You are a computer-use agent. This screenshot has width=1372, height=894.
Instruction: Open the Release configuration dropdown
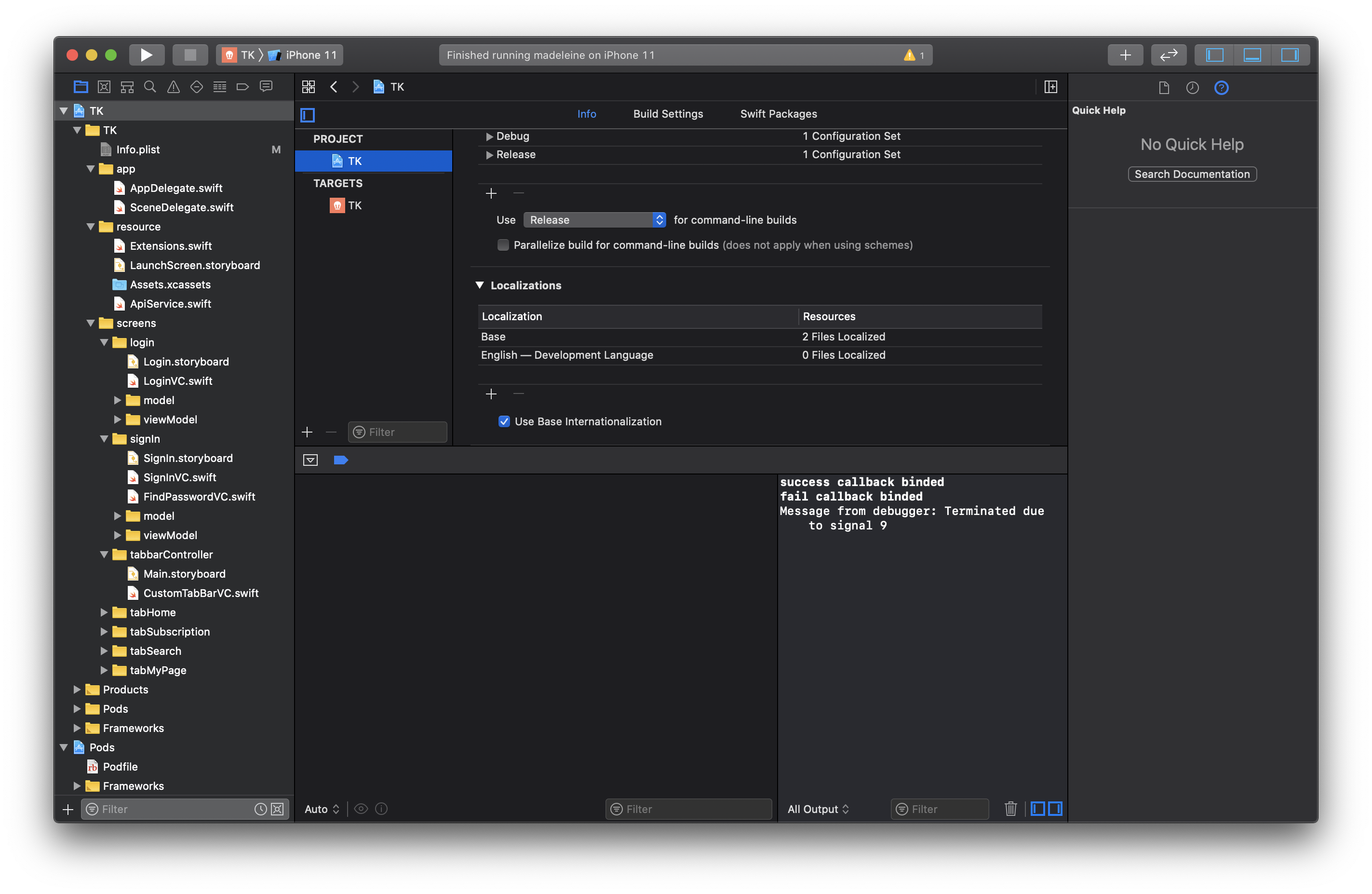pos(594,220)
